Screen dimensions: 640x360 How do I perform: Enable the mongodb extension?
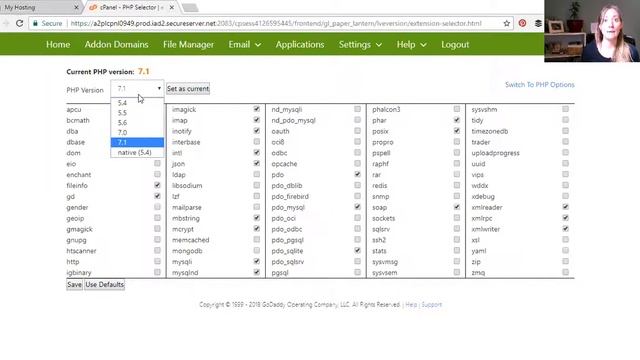coord(256,251)
